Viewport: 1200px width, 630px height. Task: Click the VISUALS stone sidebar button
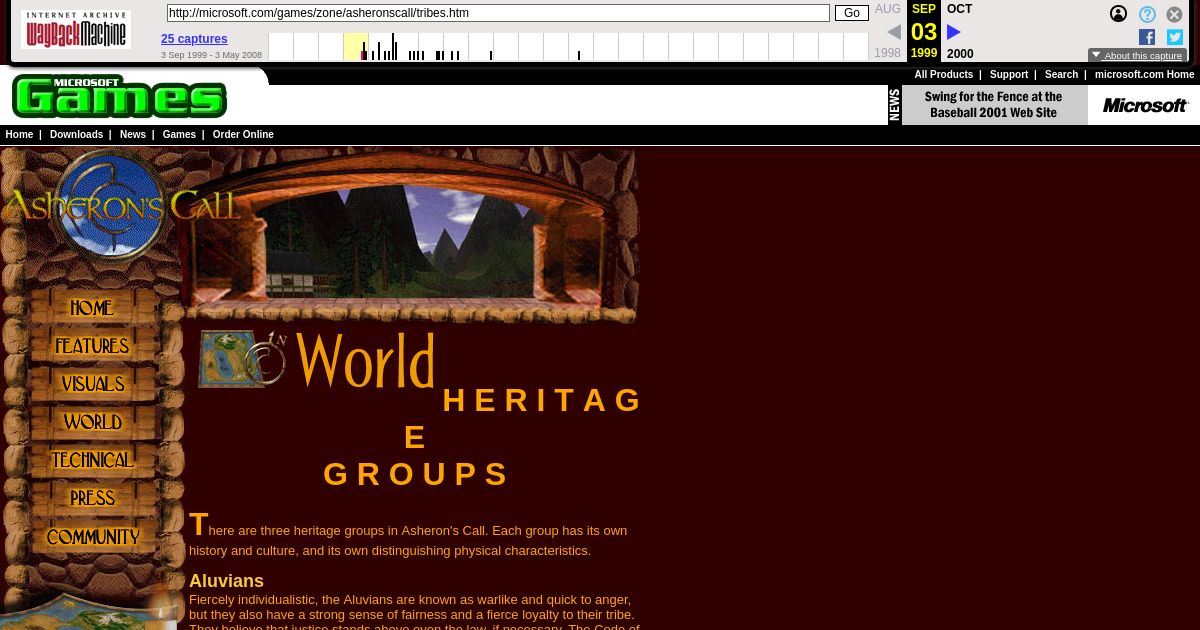(92, 384)
